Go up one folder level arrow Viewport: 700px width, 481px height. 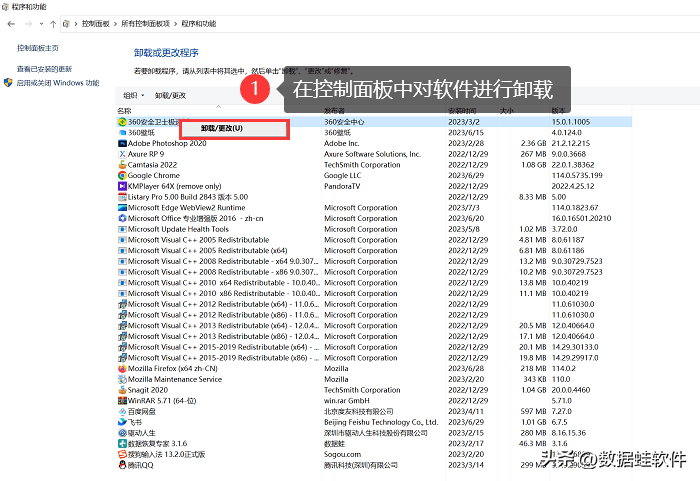53,24
